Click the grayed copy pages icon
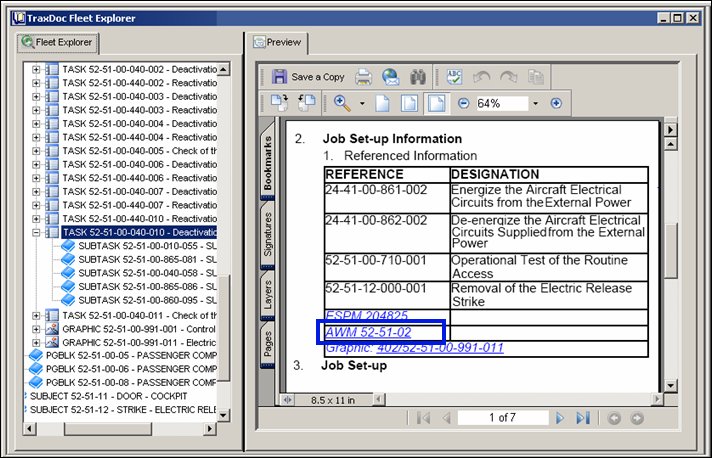712x458 pixels. click(x=536, y=77)
